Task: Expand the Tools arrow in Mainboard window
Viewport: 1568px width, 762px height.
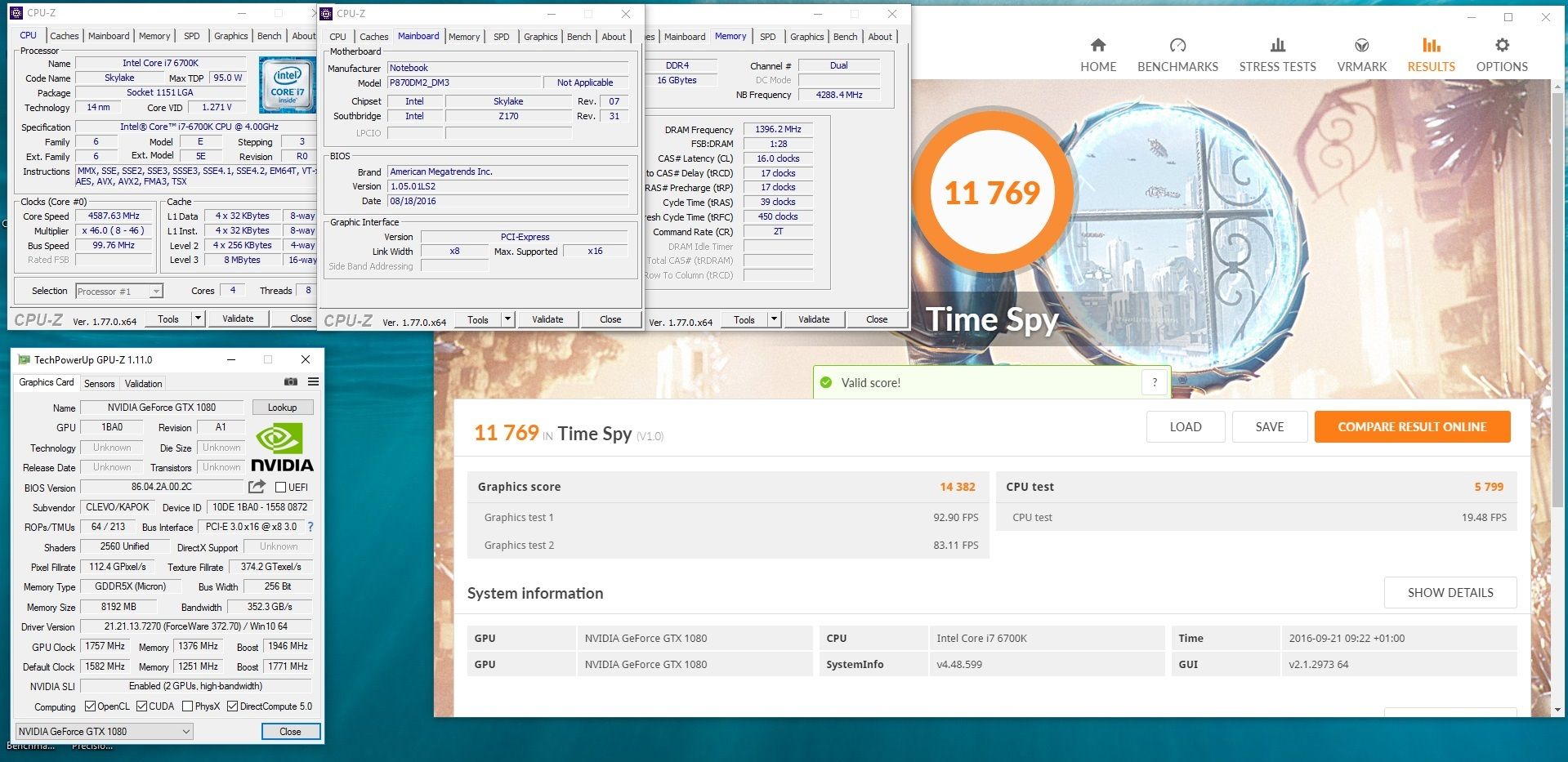Action: (x=507, y=319)
